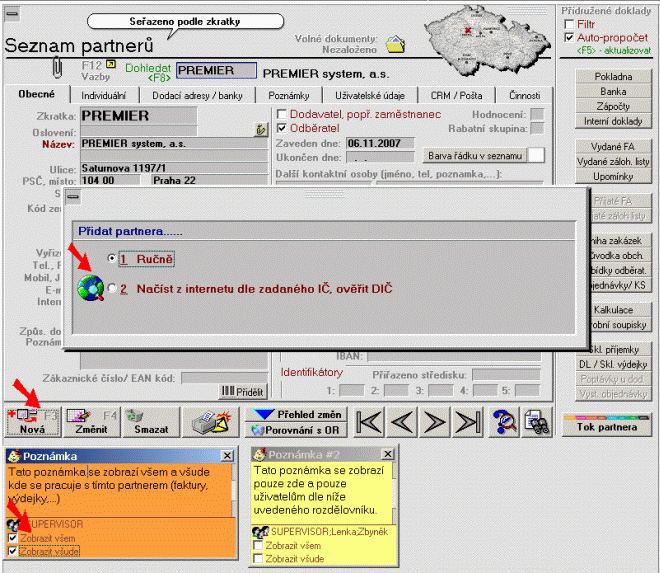Viewport: 660px width, 573px height.
Task: Open the Uživatelské údaje tab
Action: [x=370, y=96]
